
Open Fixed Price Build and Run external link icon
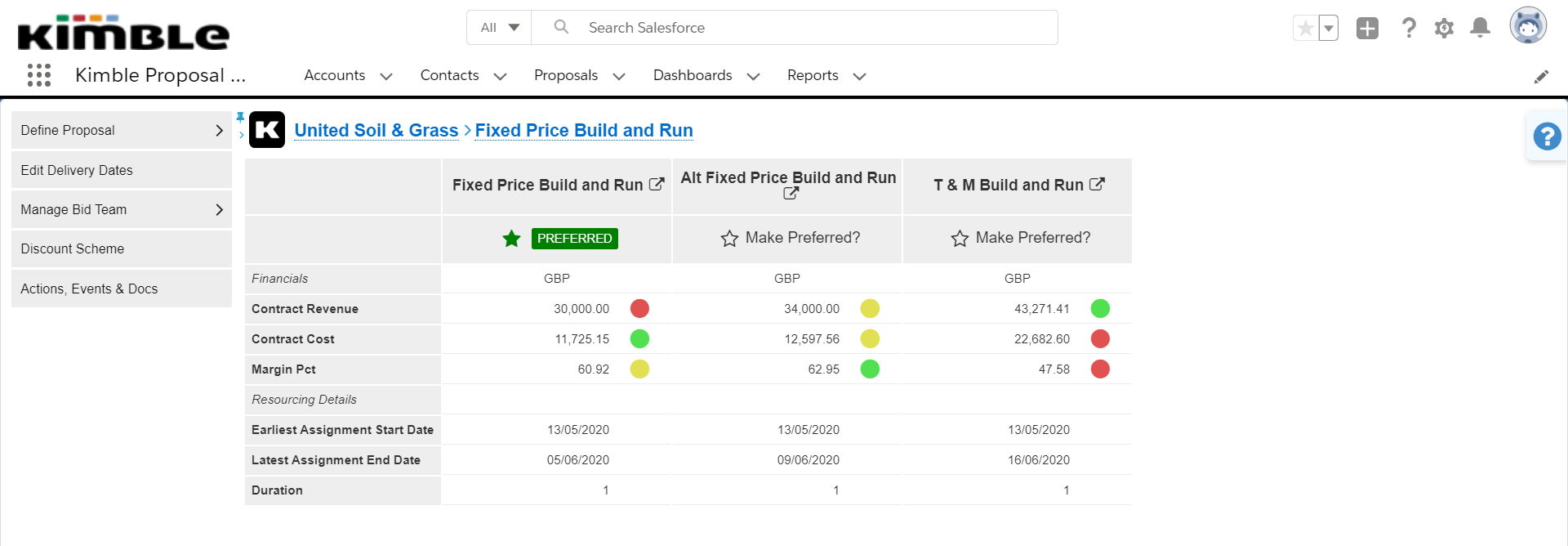(657, 185)
